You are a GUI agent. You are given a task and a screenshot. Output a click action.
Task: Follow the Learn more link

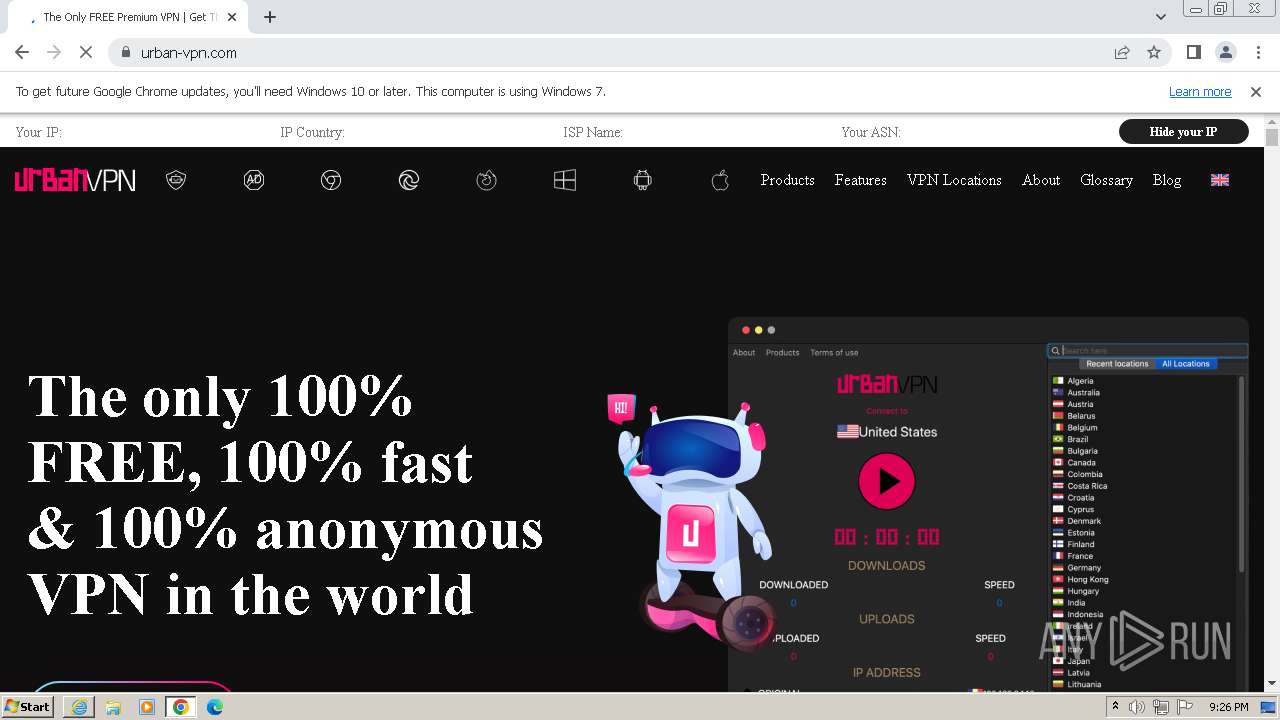[1200, 92]
